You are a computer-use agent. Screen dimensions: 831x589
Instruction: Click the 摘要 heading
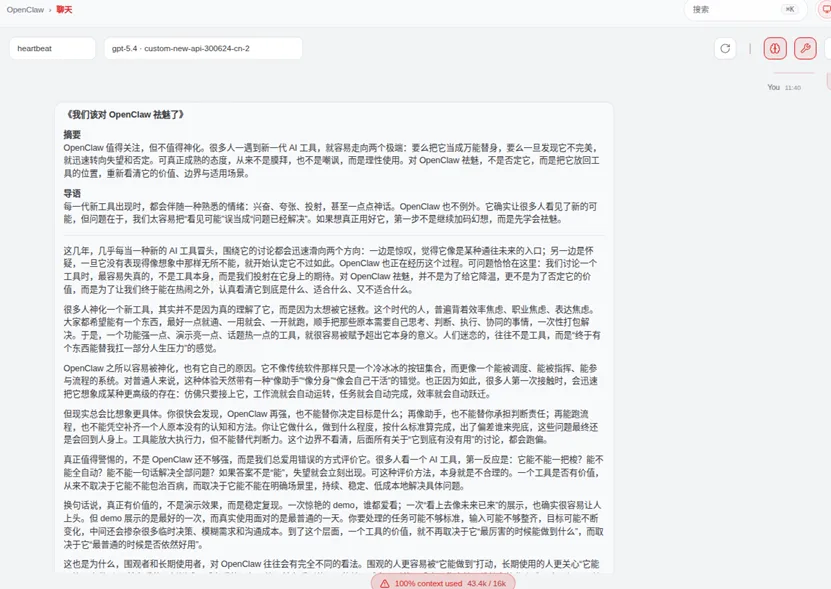tap(72, 135)
